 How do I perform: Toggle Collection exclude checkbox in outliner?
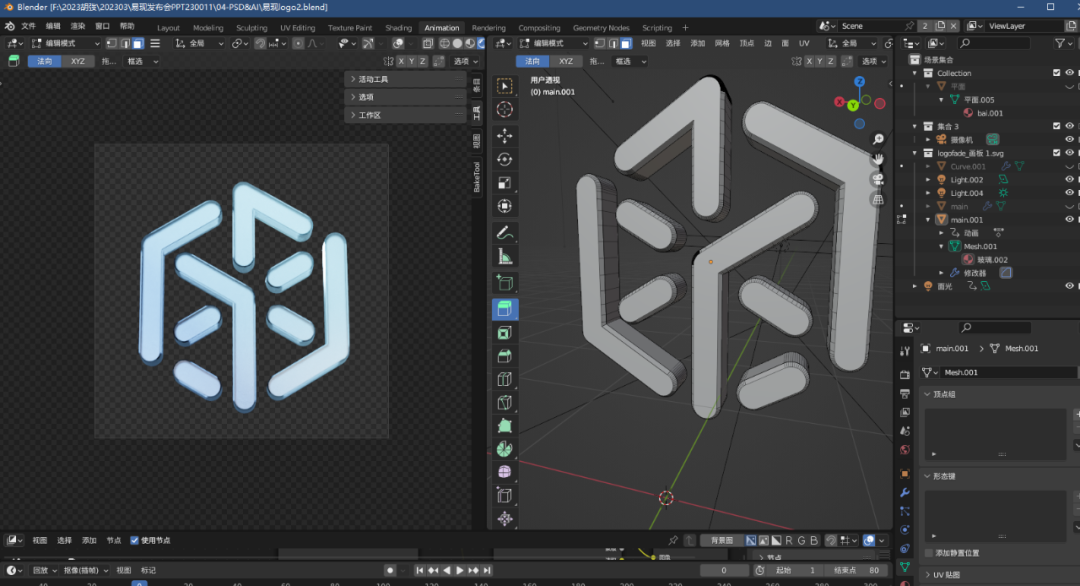click(x=1057, y=73)
